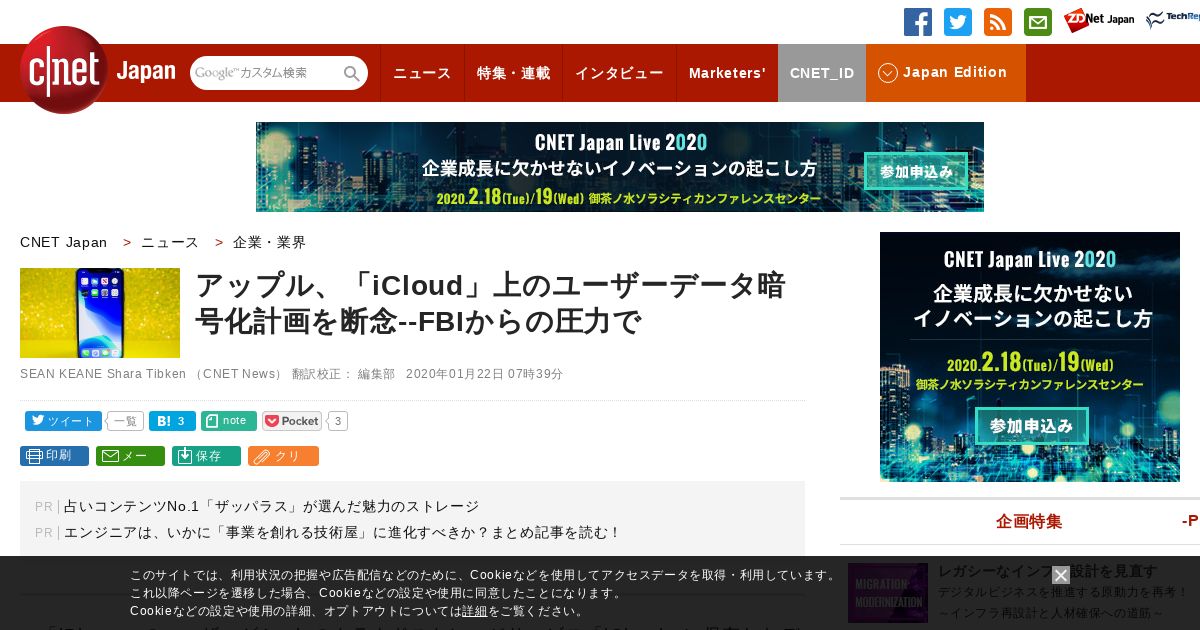This screenshot has width=1200, height=630.
Task: Open the article iPhone thumbnail
Action: [x=100, y=313]
